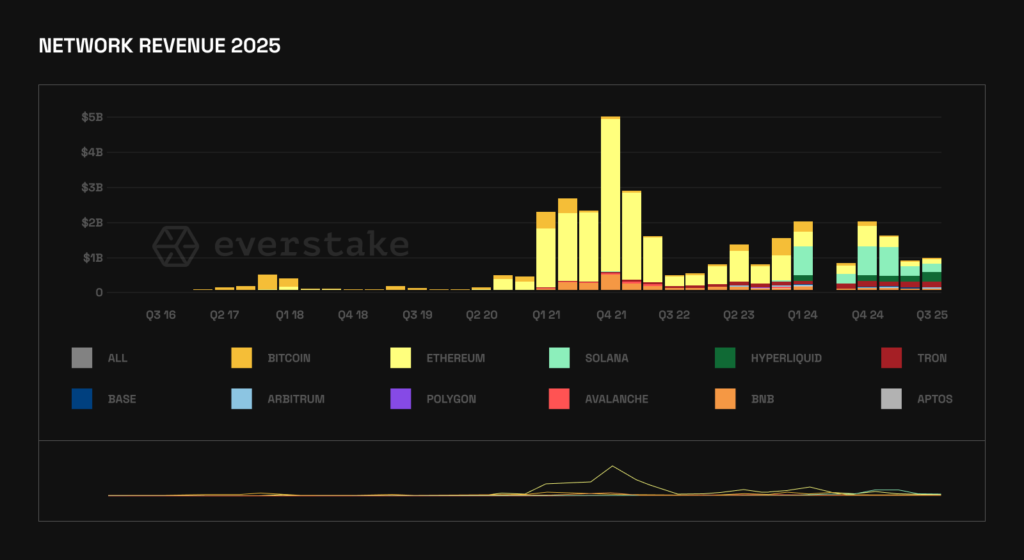Toggle the Avalanche legend swatch
This screenshot has height=560, width=1024.
[562, 399]
